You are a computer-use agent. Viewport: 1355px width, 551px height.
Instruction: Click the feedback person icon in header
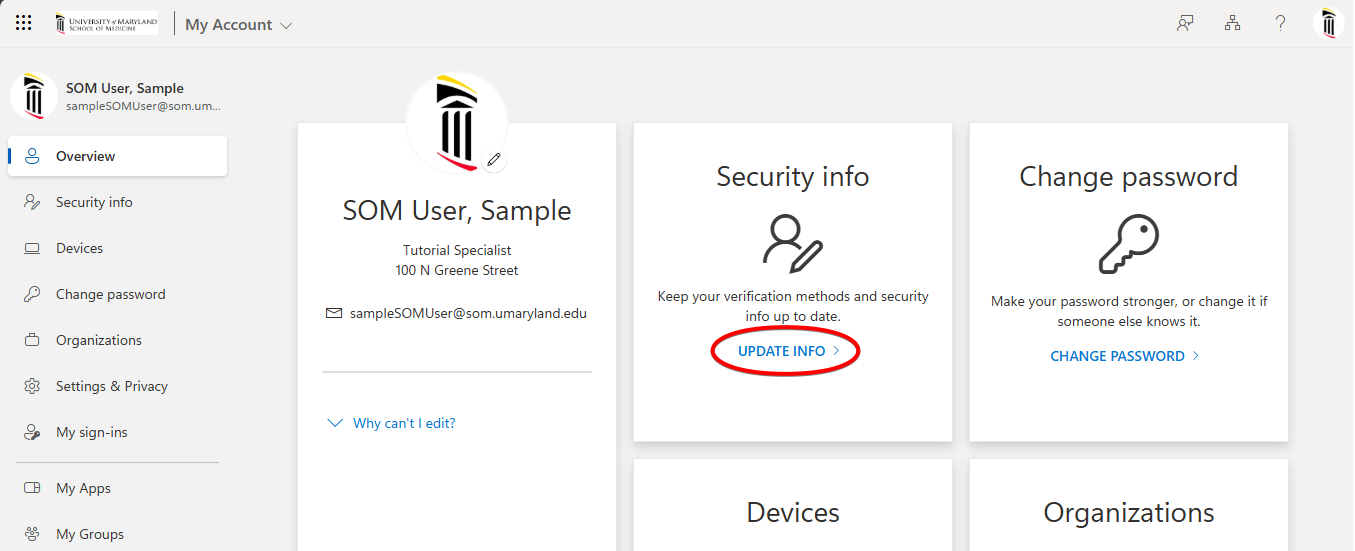click(x=1185, y=24)
